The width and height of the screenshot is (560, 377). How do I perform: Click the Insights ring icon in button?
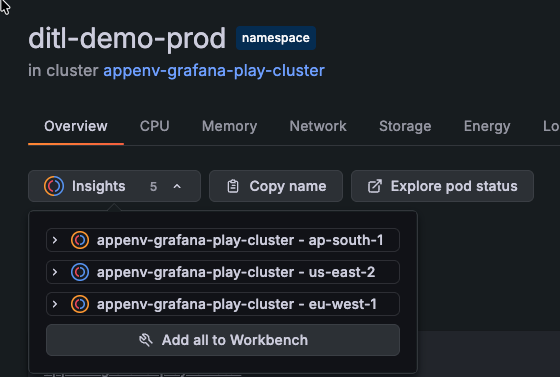54,186
